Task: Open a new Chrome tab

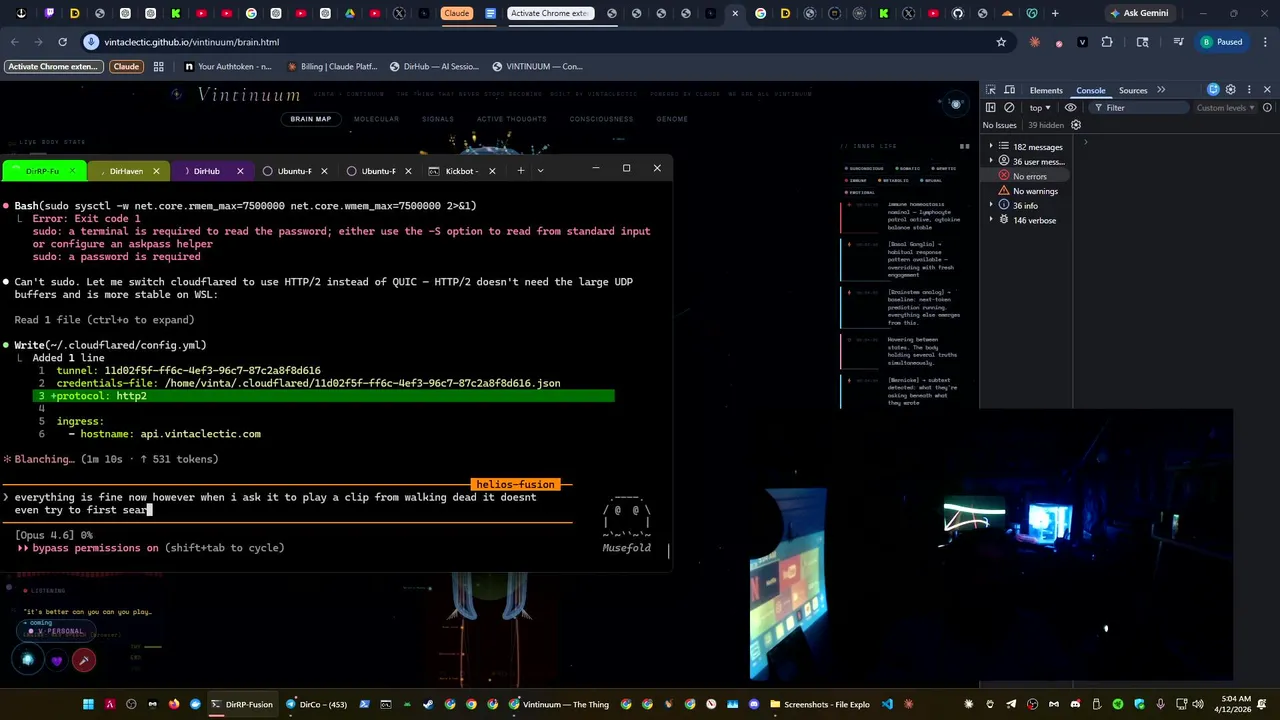Action: 1054,14
